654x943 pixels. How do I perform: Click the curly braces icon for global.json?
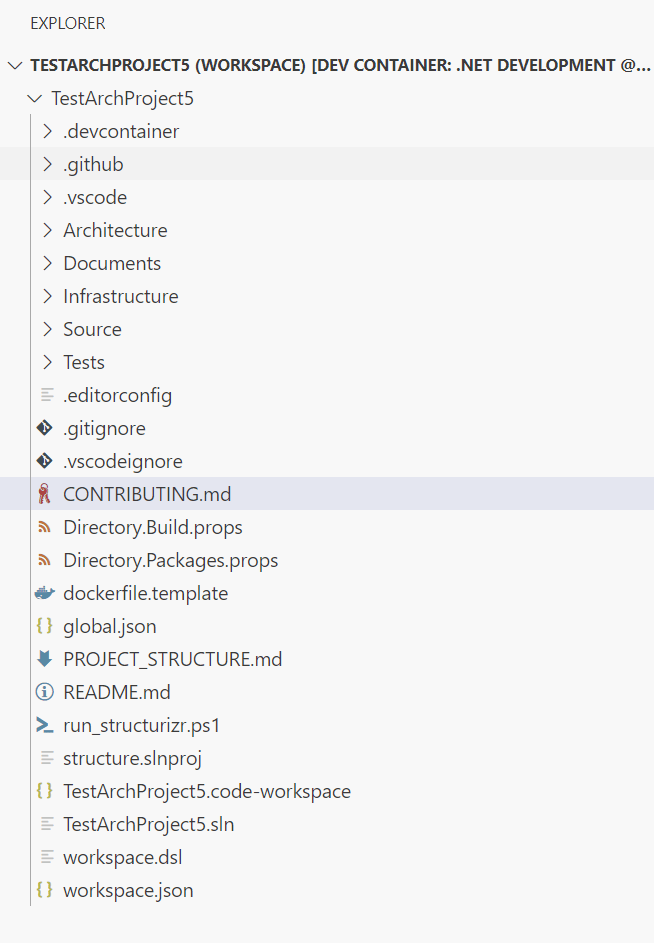44,626
